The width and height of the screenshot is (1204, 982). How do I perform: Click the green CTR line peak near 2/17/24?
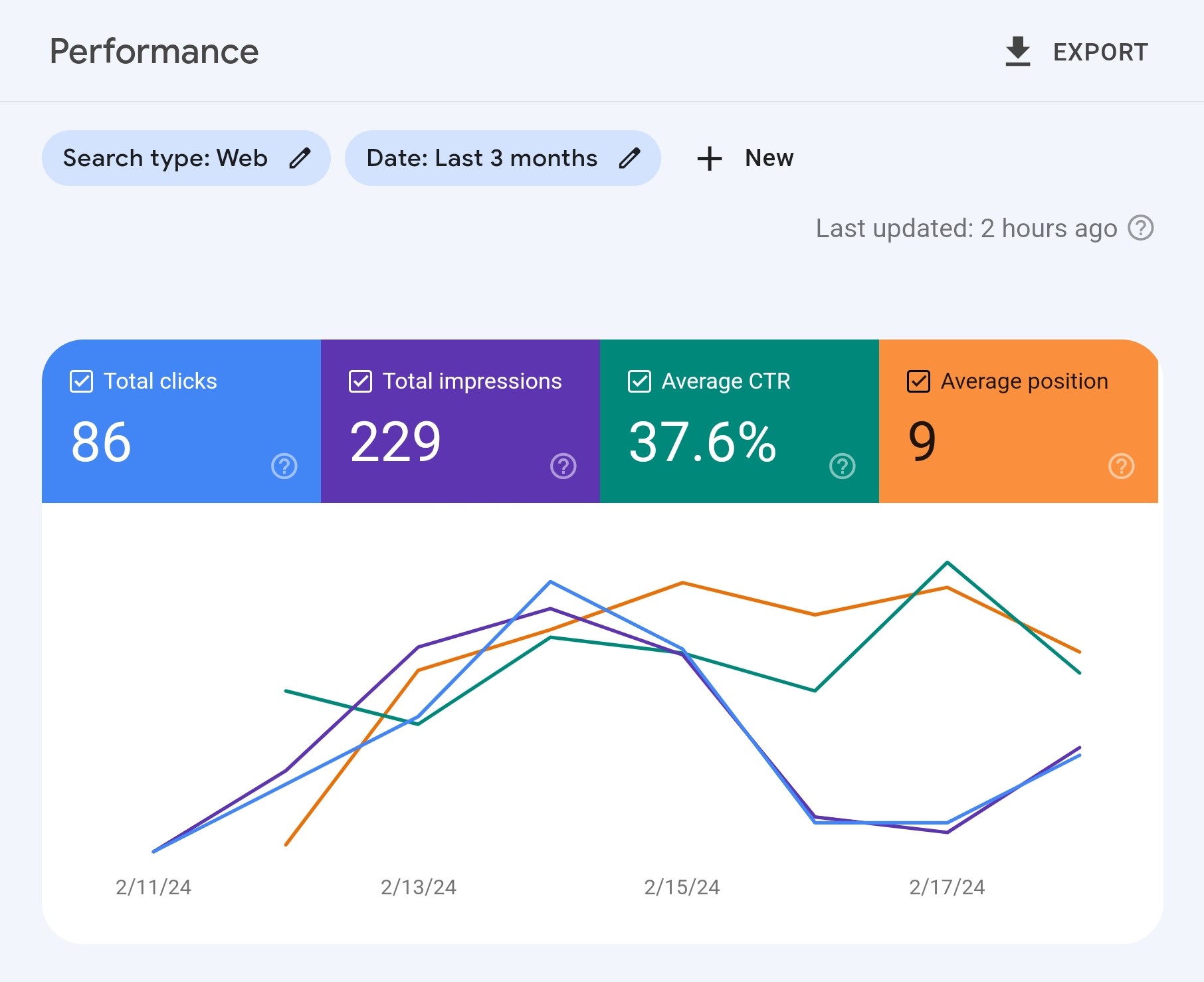point(948,563)
